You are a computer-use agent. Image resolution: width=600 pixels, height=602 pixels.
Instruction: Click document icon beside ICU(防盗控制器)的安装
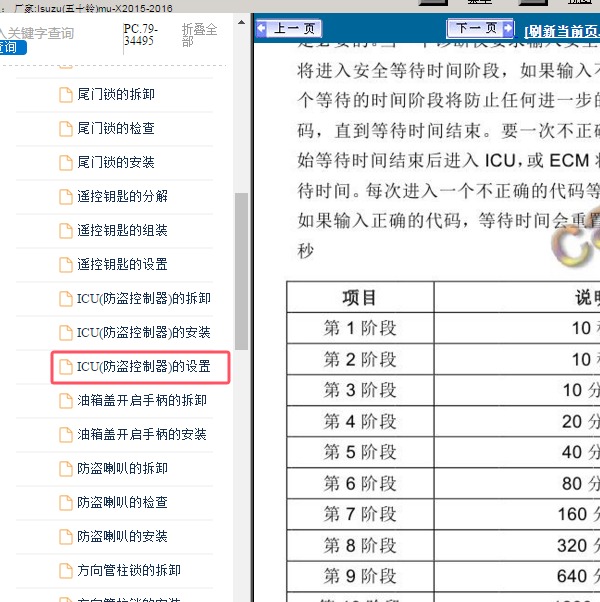click(66, 332)
